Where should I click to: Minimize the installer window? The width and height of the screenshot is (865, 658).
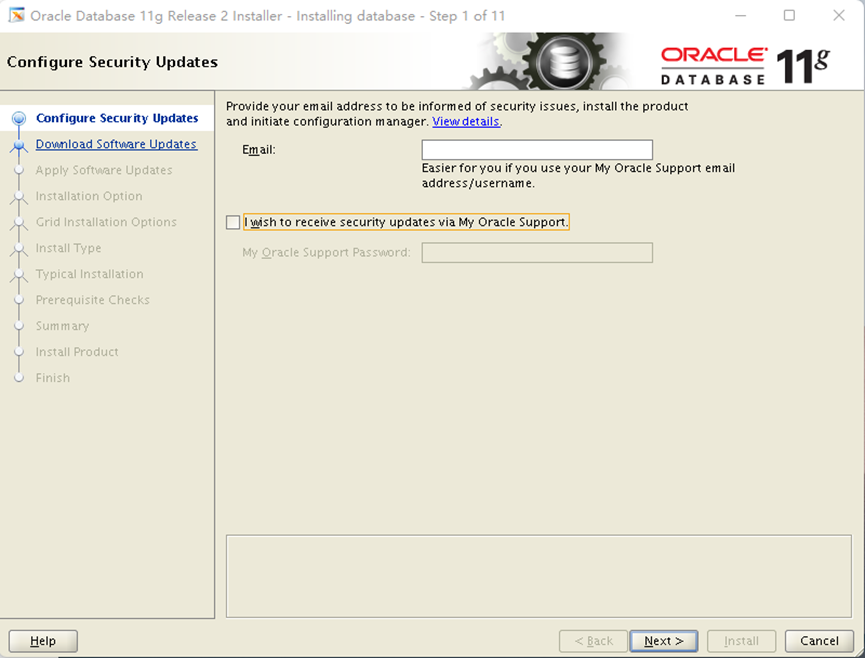(x=740, y=15)
